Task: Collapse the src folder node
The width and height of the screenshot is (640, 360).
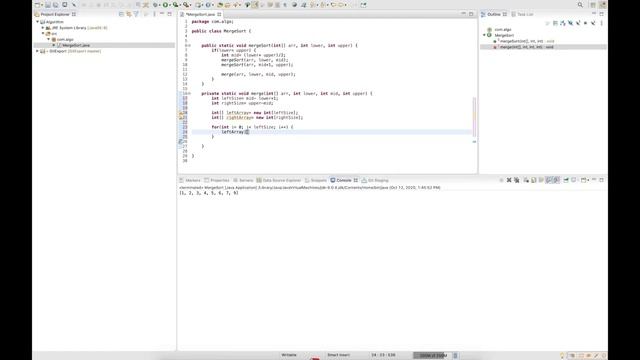Action: [x=43, y=33]
